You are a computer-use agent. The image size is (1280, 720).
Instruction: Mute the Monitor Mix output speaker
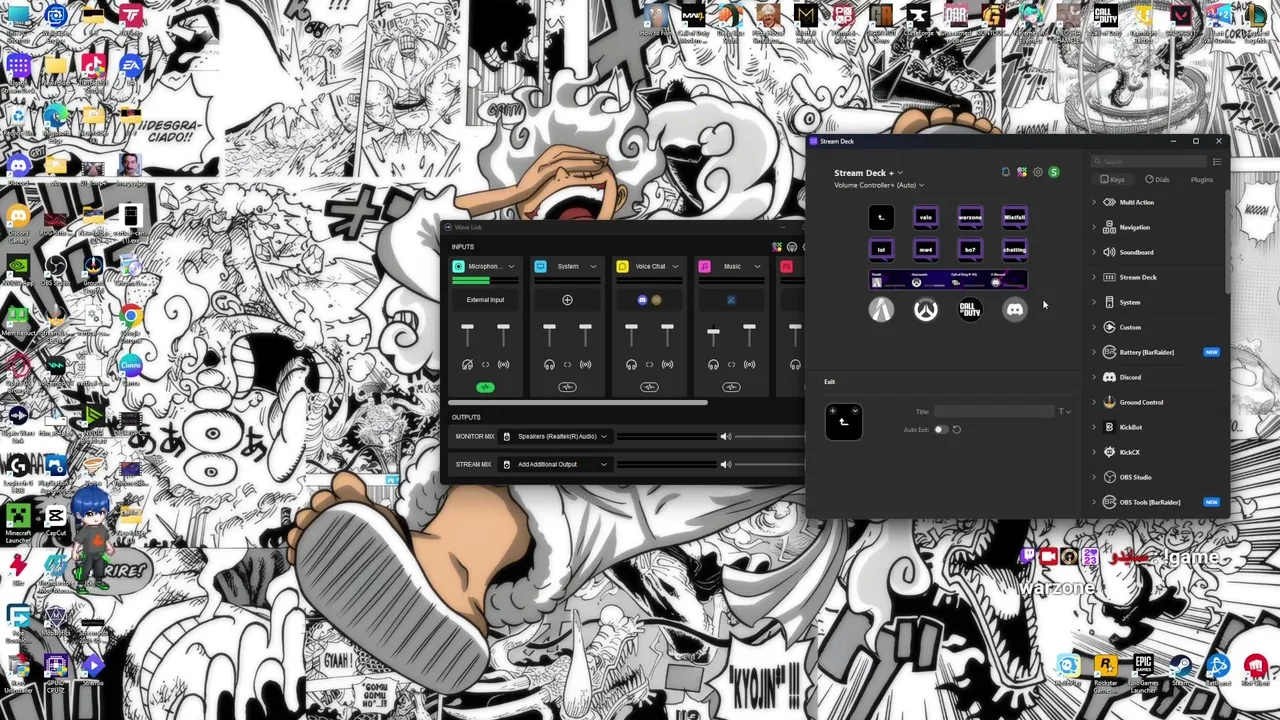[x=725, y=436]
